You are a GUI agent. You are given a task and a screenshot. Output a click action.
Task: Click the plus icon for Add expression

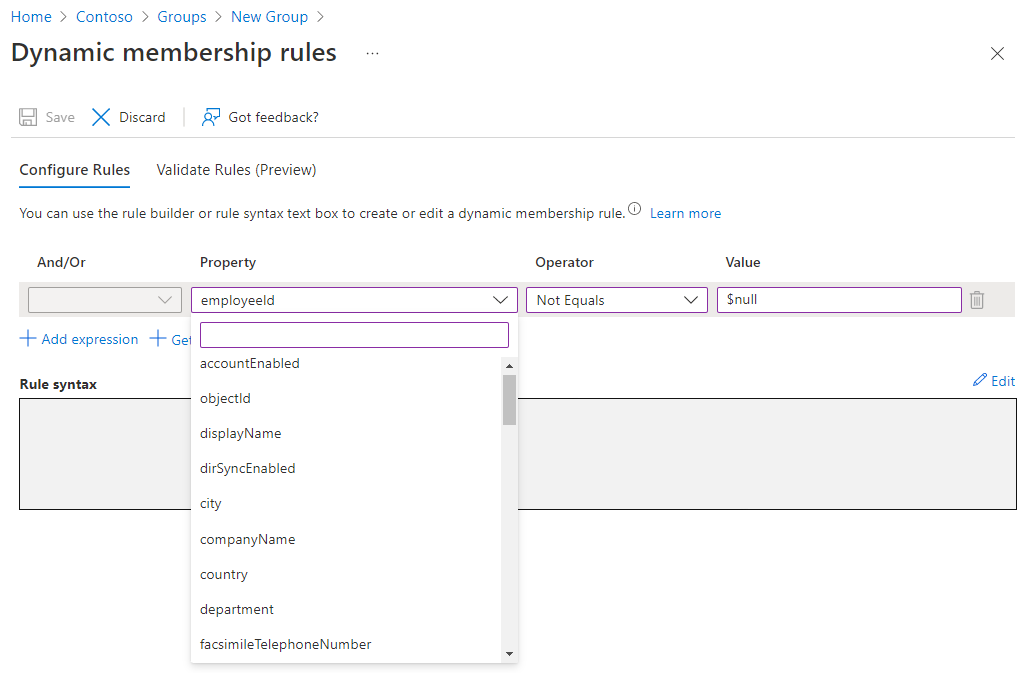coord(28,339)
